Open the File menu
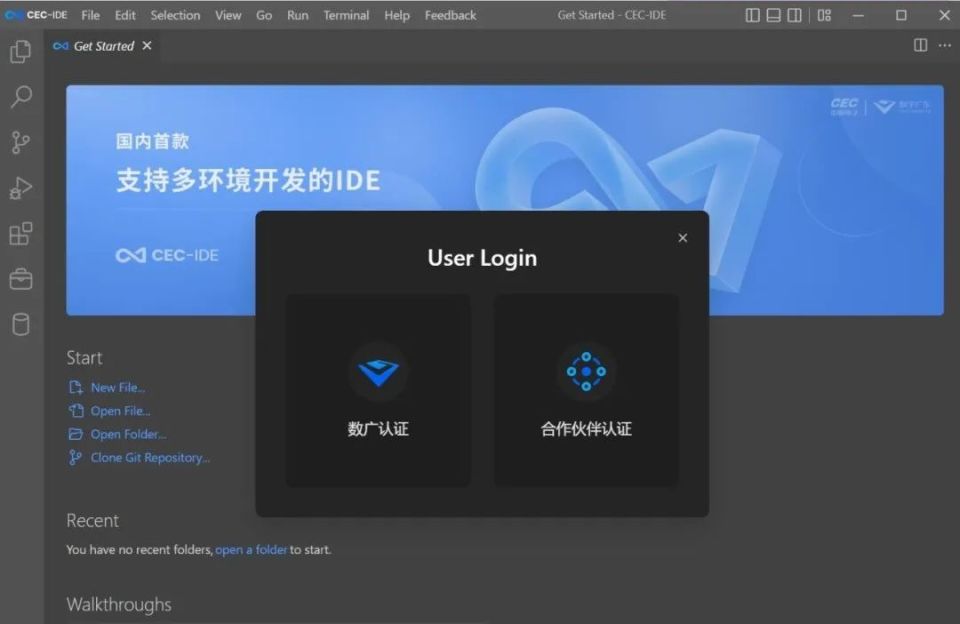This screenshot has width=960, height=624. (91, 15)
